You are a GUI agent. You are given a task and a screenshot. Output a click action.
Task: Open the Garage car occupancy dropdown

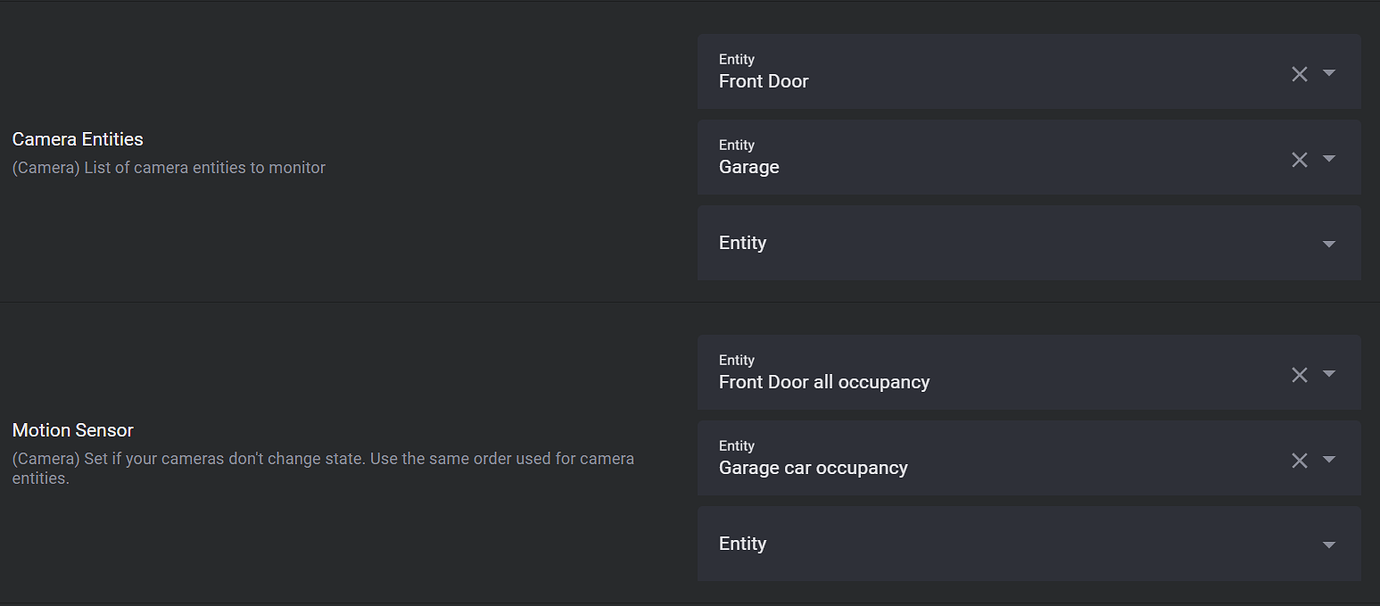(x=1329, y=460)
